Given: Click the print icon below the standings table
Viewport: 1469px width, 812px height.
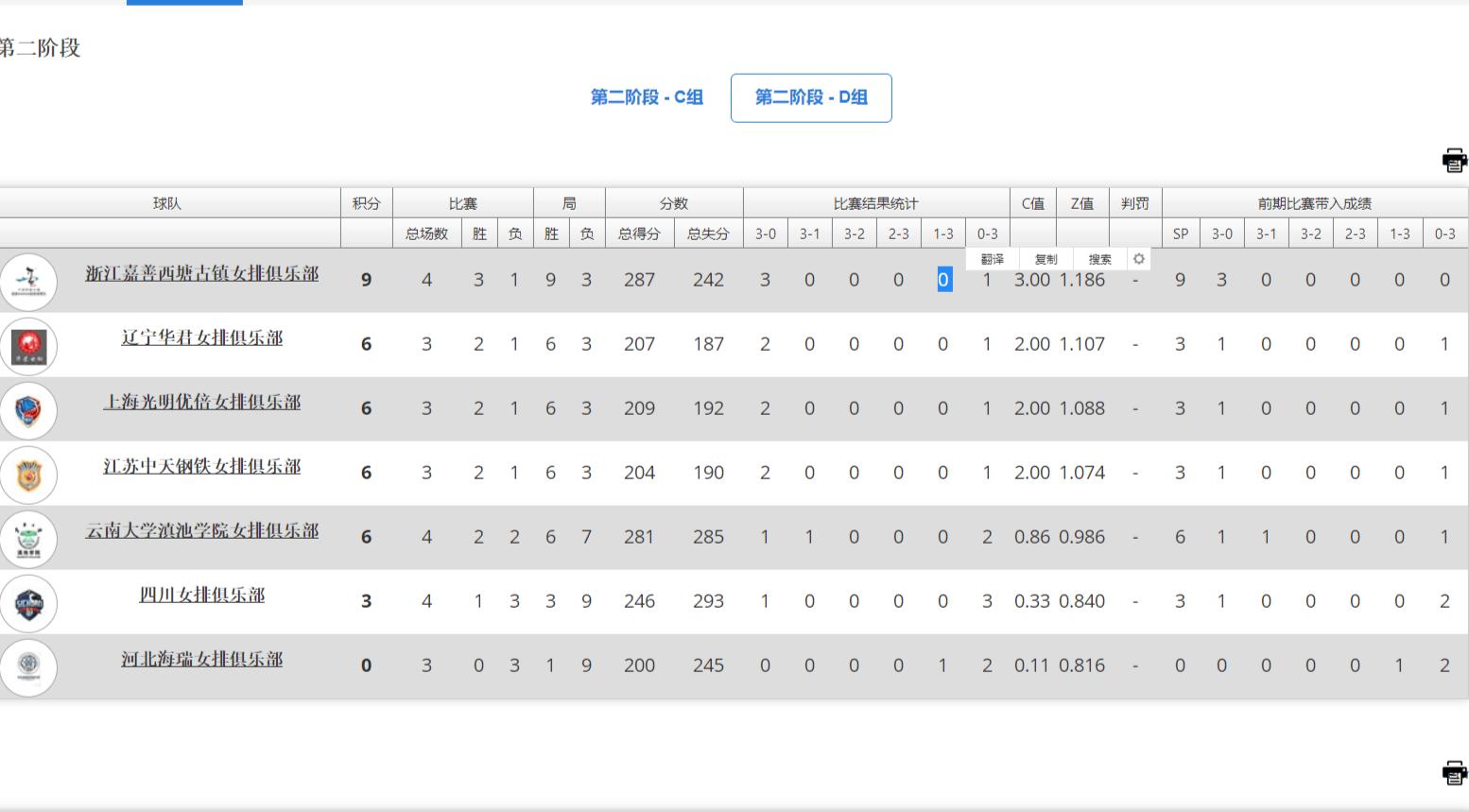Looking at the screenshot, I should coord(1455,772).
